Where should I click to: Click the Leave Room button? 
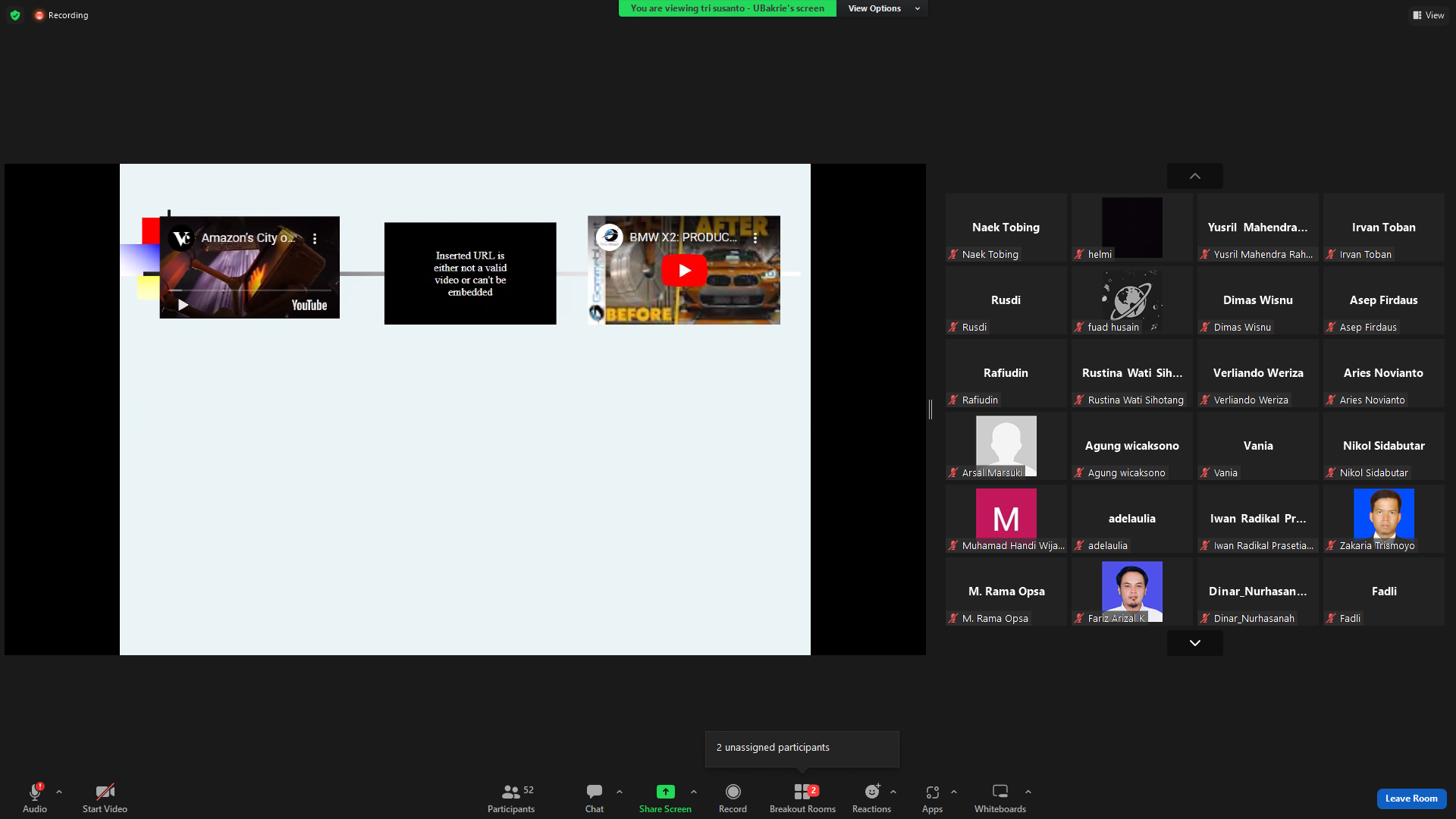[x=1411, y=799]
